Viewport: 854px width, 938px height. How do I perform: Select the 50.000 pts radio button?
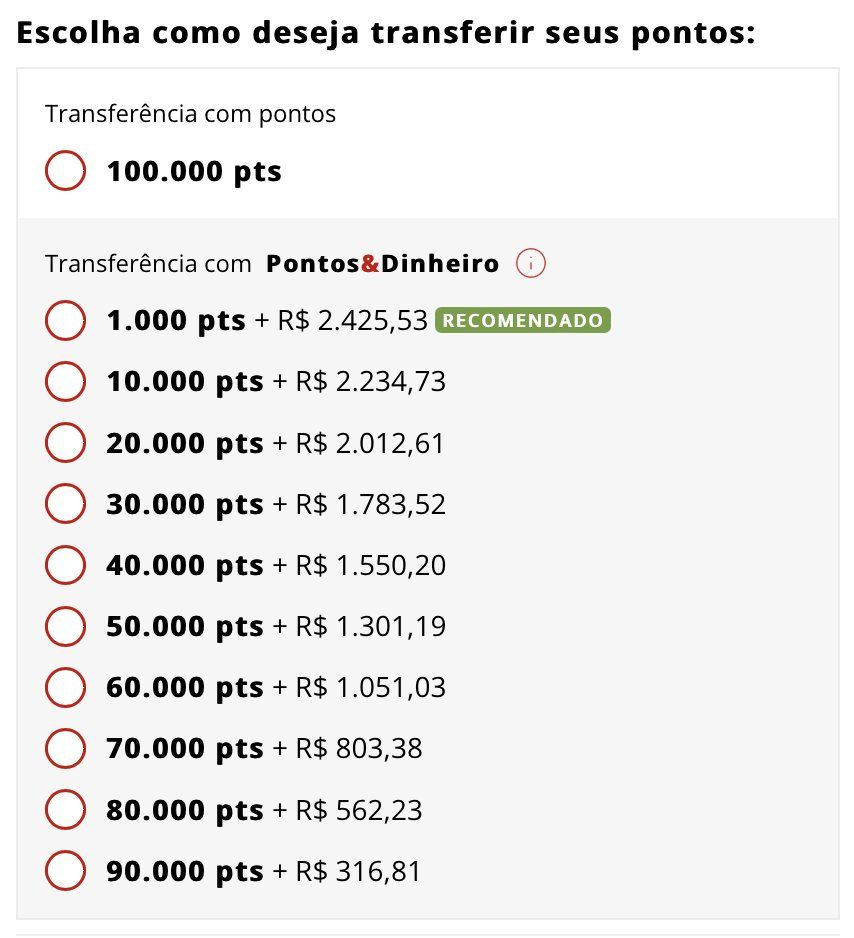[65, 626]
